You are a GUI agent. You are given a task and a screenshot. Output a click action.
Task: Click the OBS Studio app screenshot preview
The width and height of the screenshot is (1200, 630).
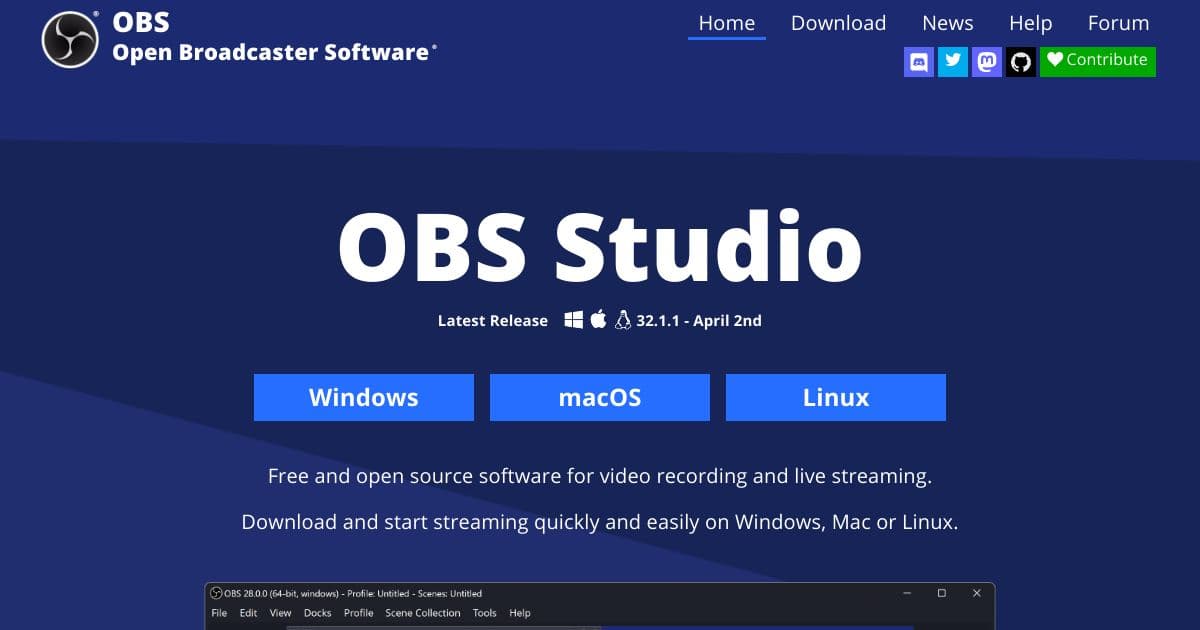(600, 605)
